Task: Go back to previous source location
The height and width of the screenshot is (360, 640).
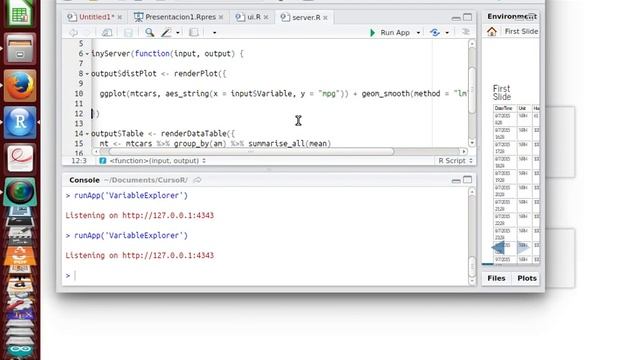Action: (x=73, y=32)
